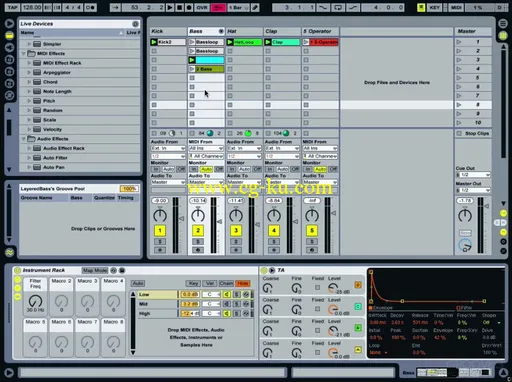Open Bass track MIDI From dropdown

pyautogui.click(x=206, y=148)
